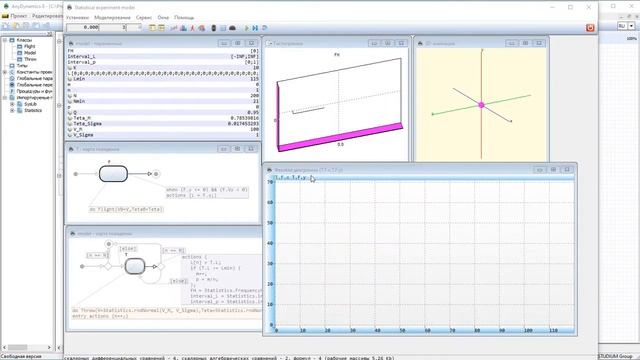
Task: Click the Teta_M parameter row
Action: click(163, 118)
